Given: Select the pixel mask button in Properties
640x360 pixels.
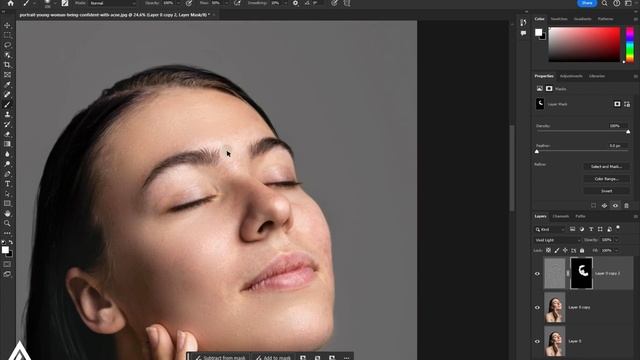Looking at the screenshot, I should (x=617, y=104).
